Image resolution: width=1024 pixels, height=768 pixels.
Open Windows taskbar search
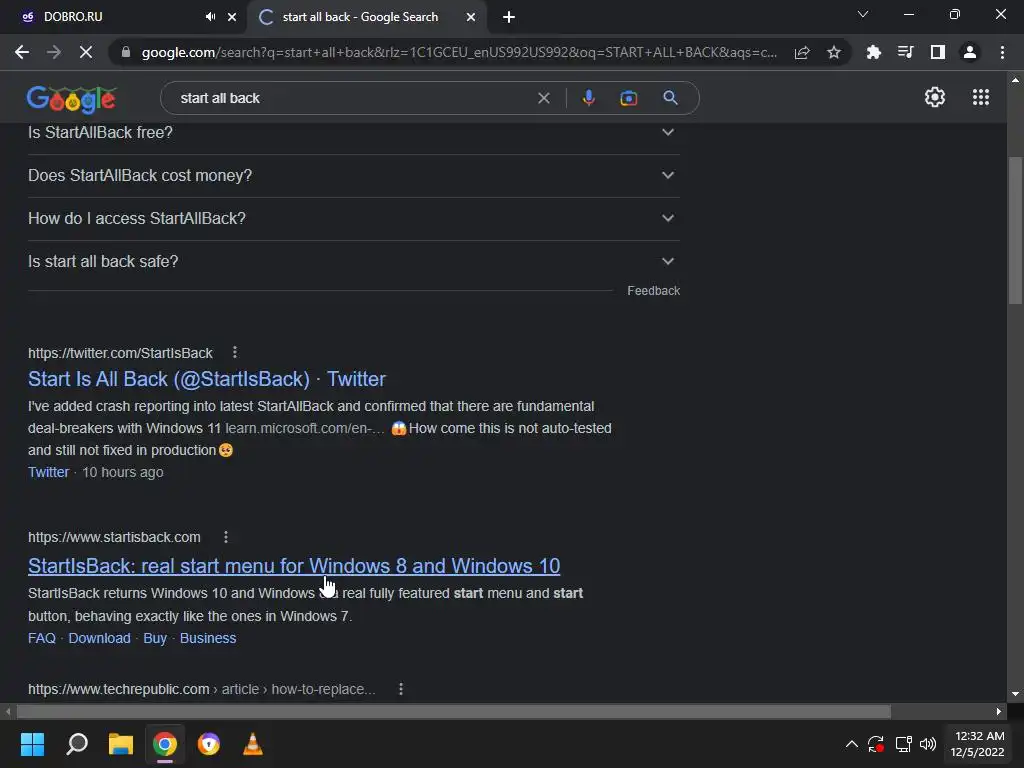coord(77,744)
